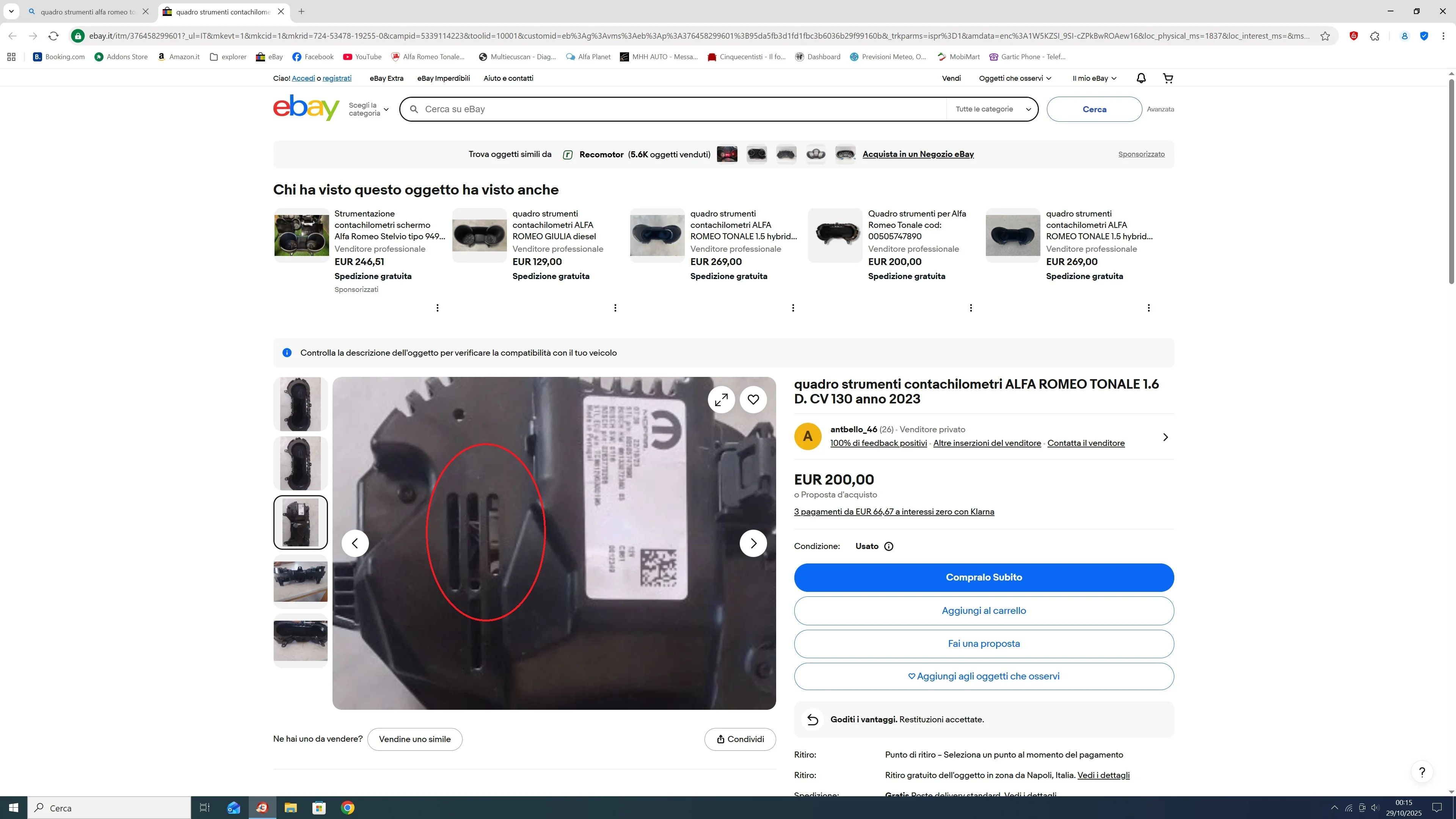Image resolution: width=1456 pixels, height=819 pixels.
Task: Expand Oggetti che osservi menu
Action: click(x=1015, y=78)
